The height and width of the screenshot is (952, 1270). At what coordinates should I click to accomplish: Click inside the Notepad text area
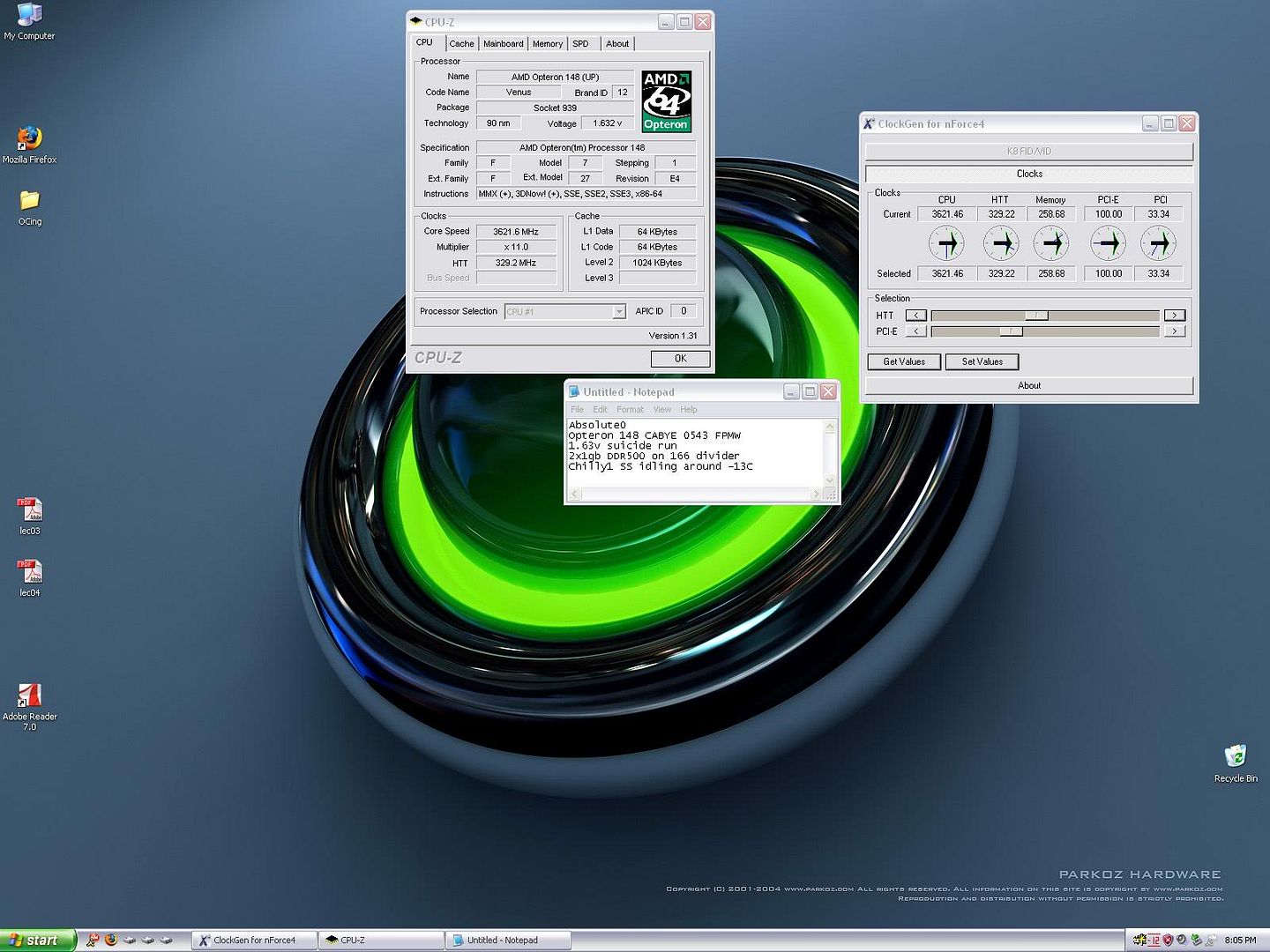coord(695,452)
